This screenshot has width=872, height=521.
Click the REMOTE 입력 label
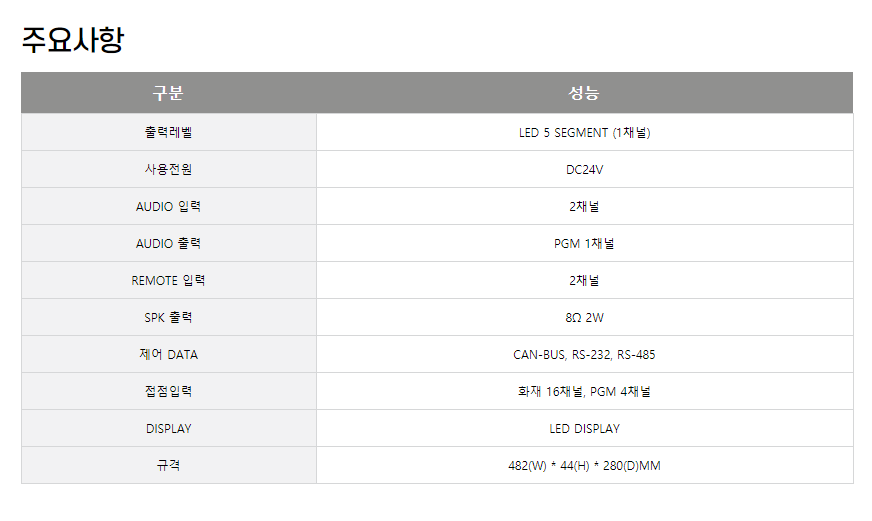[x=169, y=280]
